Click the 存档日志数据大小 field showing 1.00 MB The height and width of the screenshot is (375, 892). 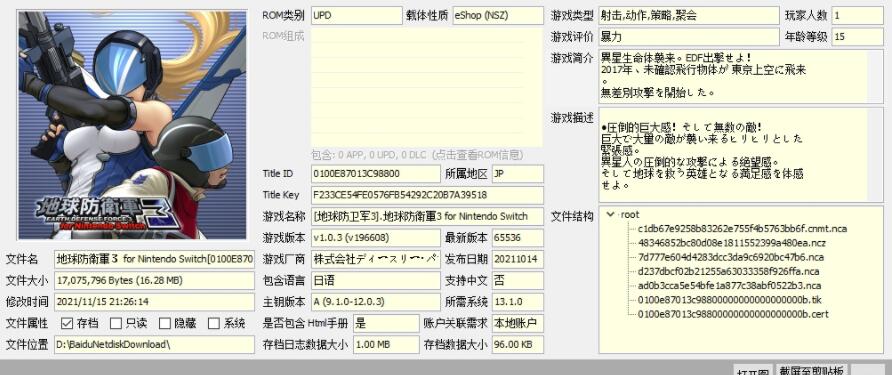pos(386,344)
